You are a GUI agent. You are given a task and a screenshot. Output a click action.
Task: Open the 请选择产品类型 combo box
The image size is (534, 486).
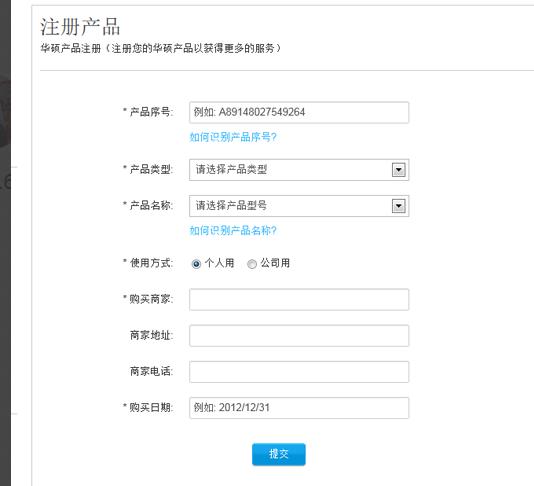coord(299,170)
